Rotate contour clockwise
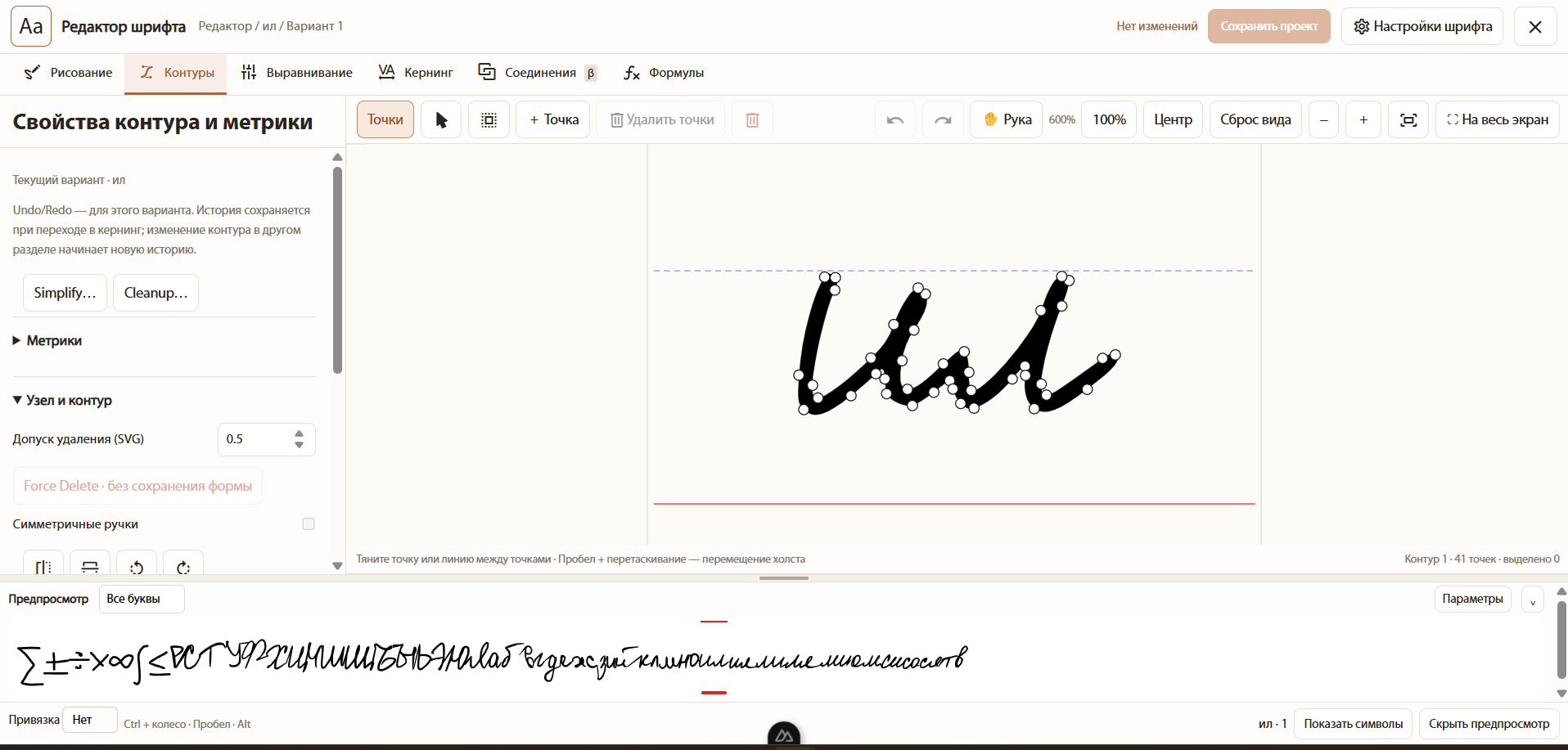Screen dimensions: 1568x750 click(183, 566)
